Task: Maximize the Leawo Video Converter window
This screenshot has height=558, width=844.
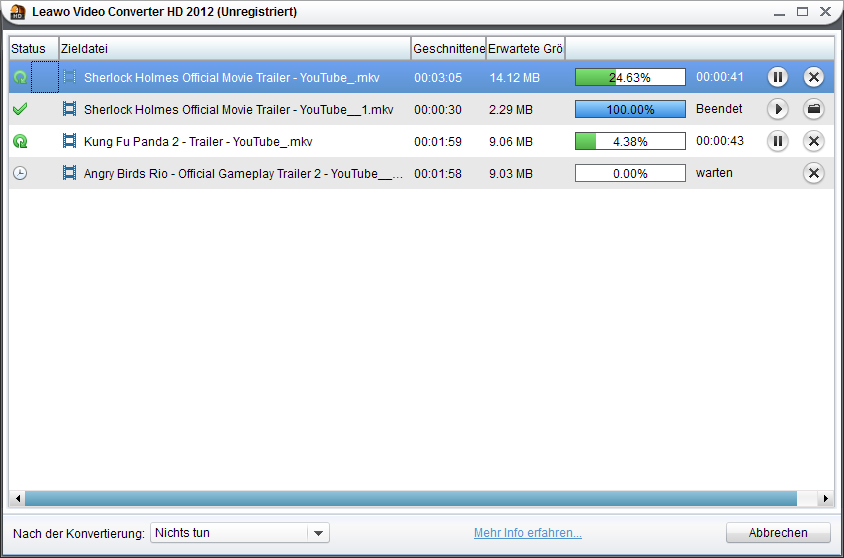Action: tap(802, 12)
